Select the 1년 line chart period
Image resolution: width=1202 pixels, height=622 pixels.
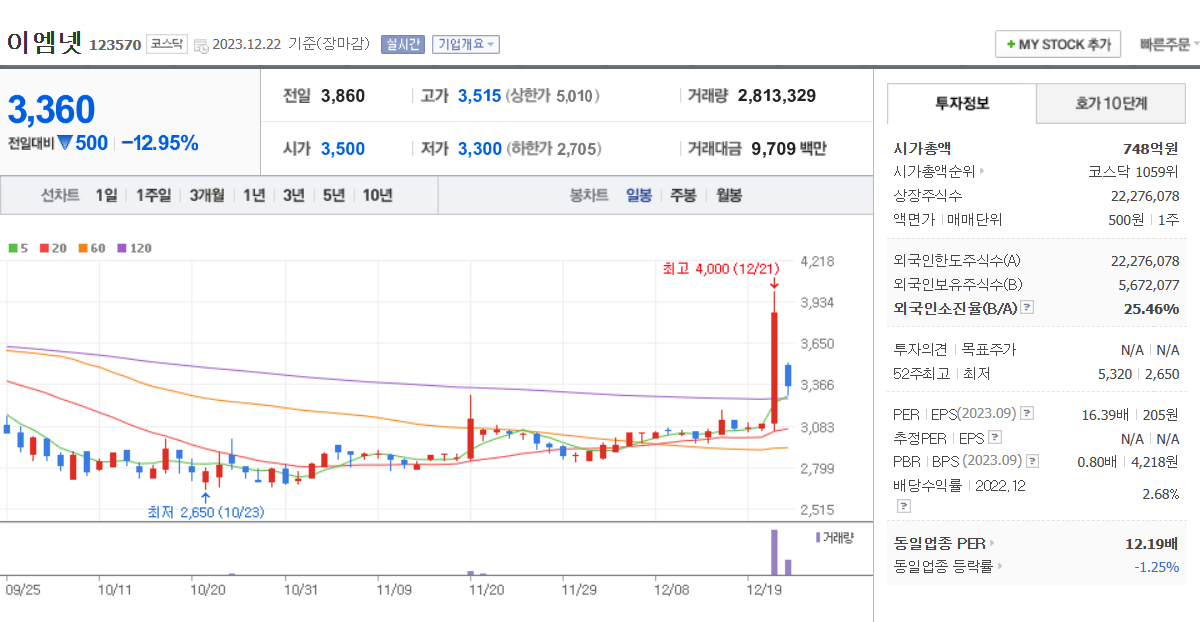pyautogui.click(x=254, y=195)
